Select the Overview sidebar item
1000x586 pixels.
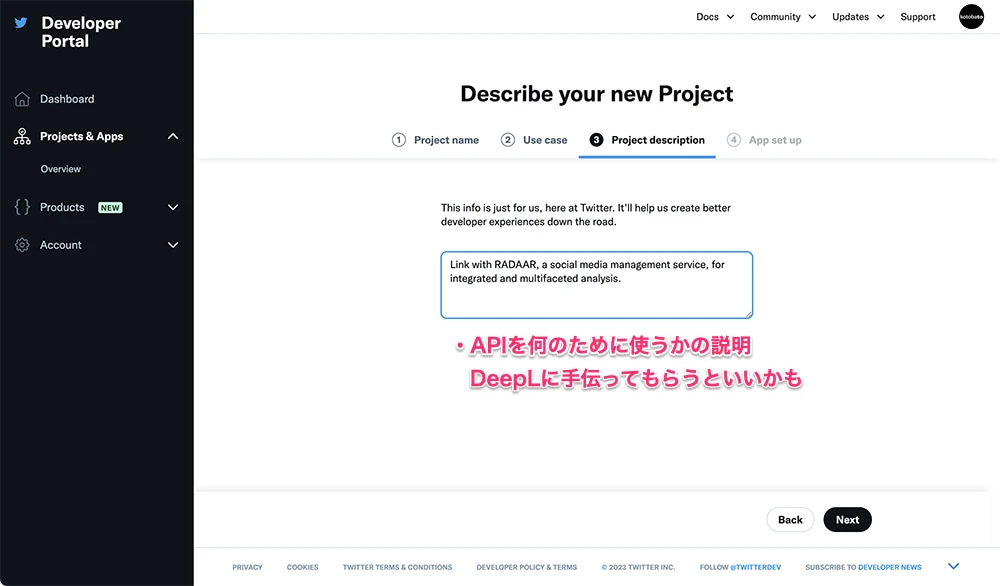coord(61,169)
